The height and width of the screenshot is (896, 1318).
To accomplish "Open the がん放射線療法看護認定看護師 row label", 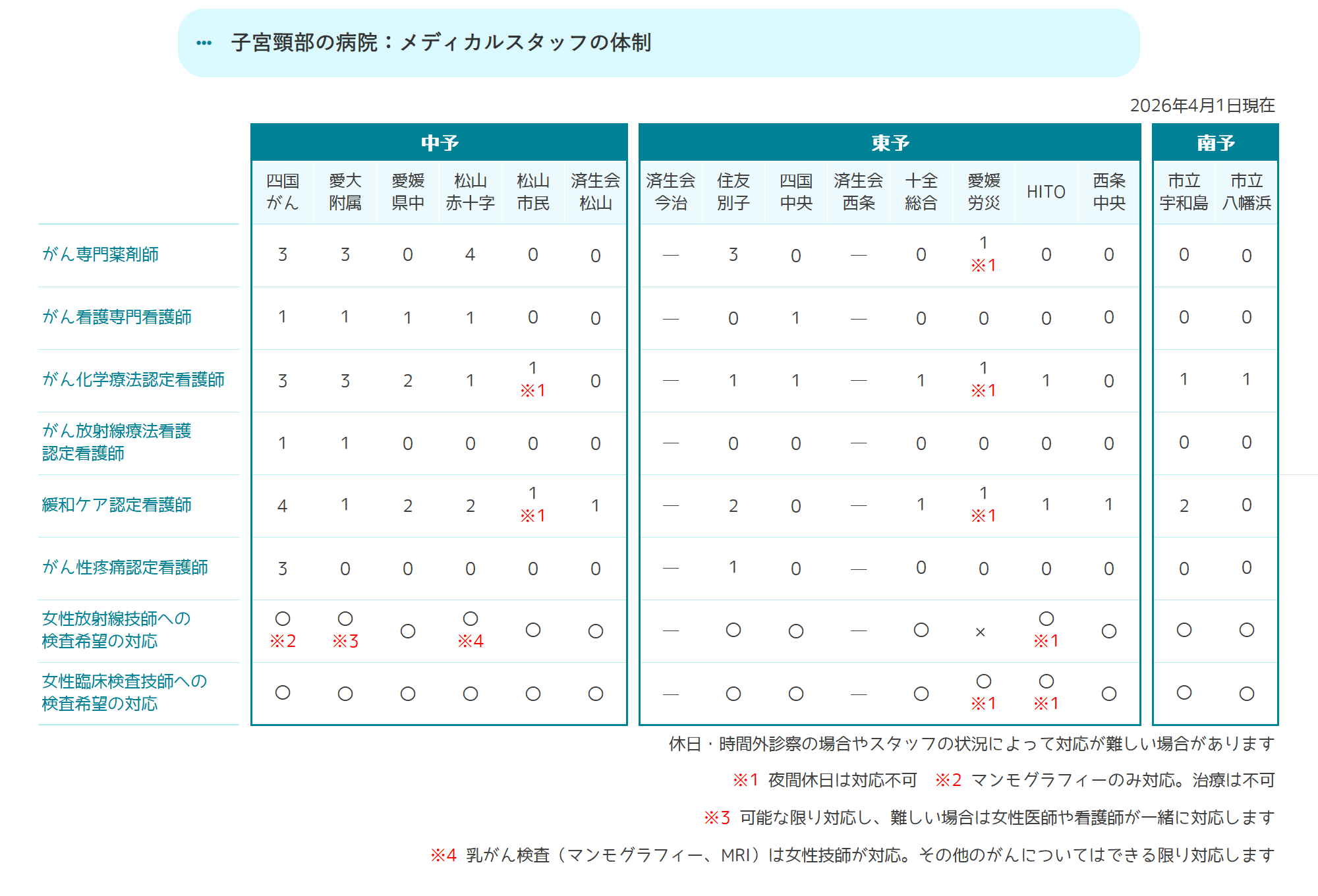I will pyautogui.click(x=117, y=442).
